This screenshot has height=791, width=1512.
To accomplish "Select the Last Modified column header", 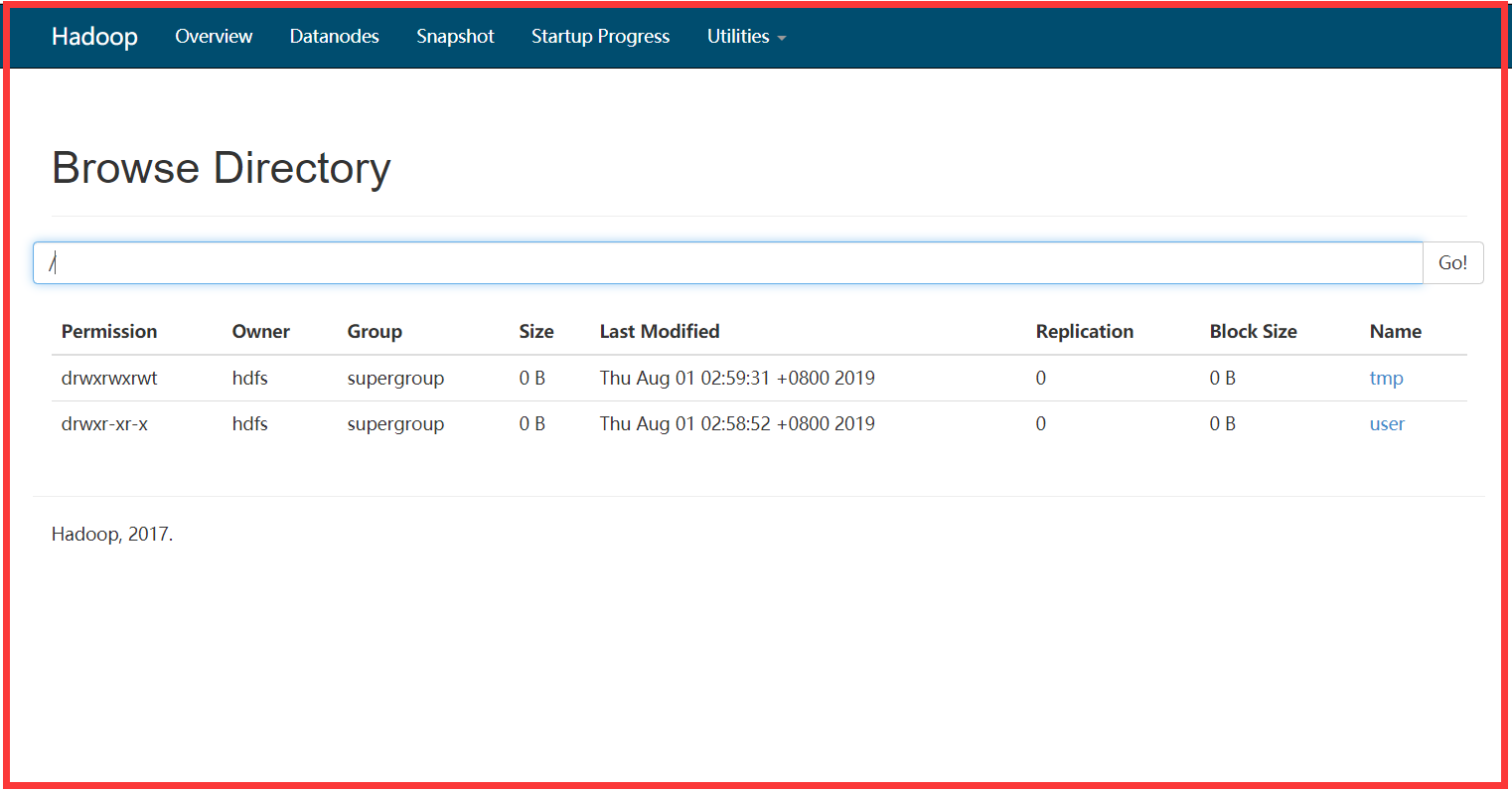I will (x=660, y=332).
